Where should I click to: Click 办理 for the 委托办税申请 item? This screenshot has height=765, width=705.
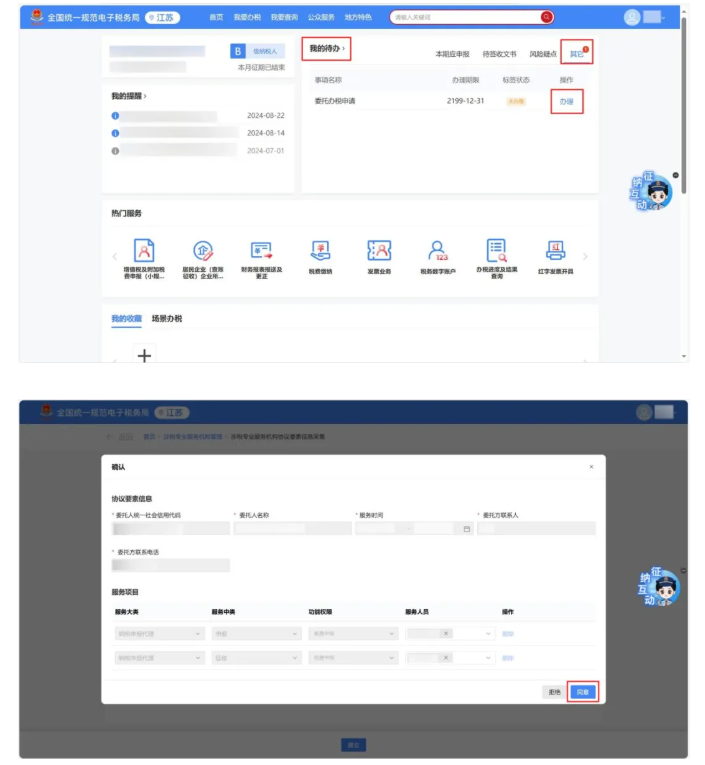pos(567,101)
